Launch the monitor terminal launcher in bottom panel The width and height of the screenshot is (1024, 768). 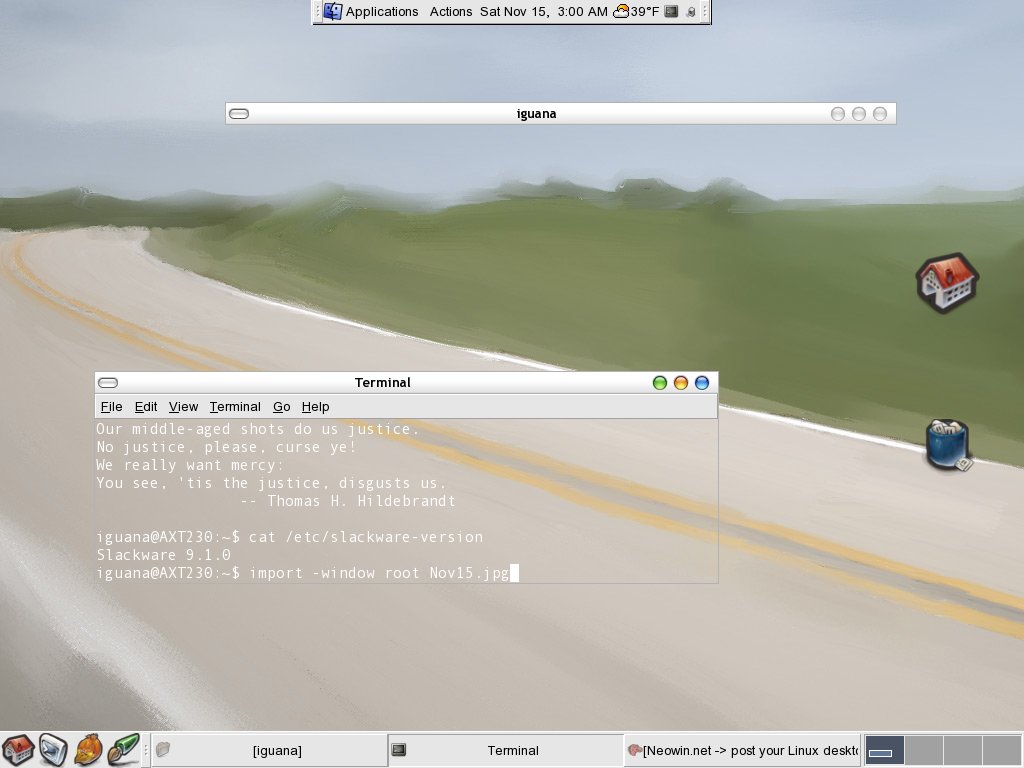[53, 750]
